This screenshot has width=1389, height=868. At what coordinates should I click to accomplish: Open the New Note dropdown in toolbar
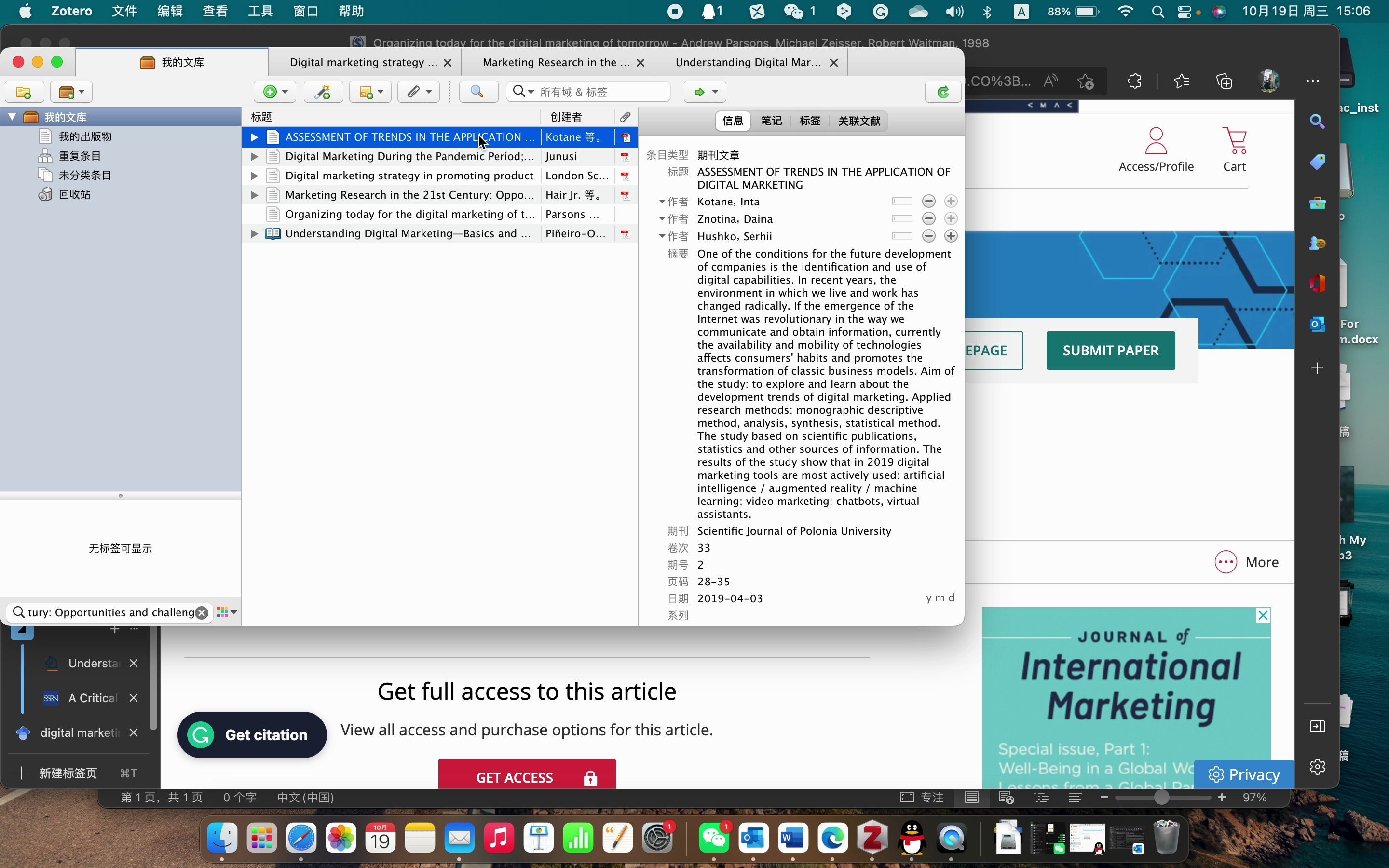370,92
